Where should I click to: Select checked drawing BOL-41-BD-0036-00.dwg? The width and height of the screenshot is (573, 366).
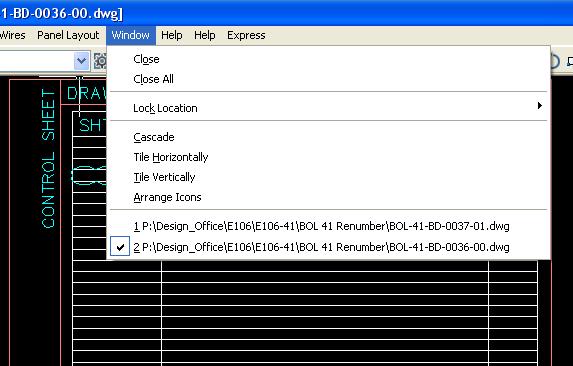(329, 247)
